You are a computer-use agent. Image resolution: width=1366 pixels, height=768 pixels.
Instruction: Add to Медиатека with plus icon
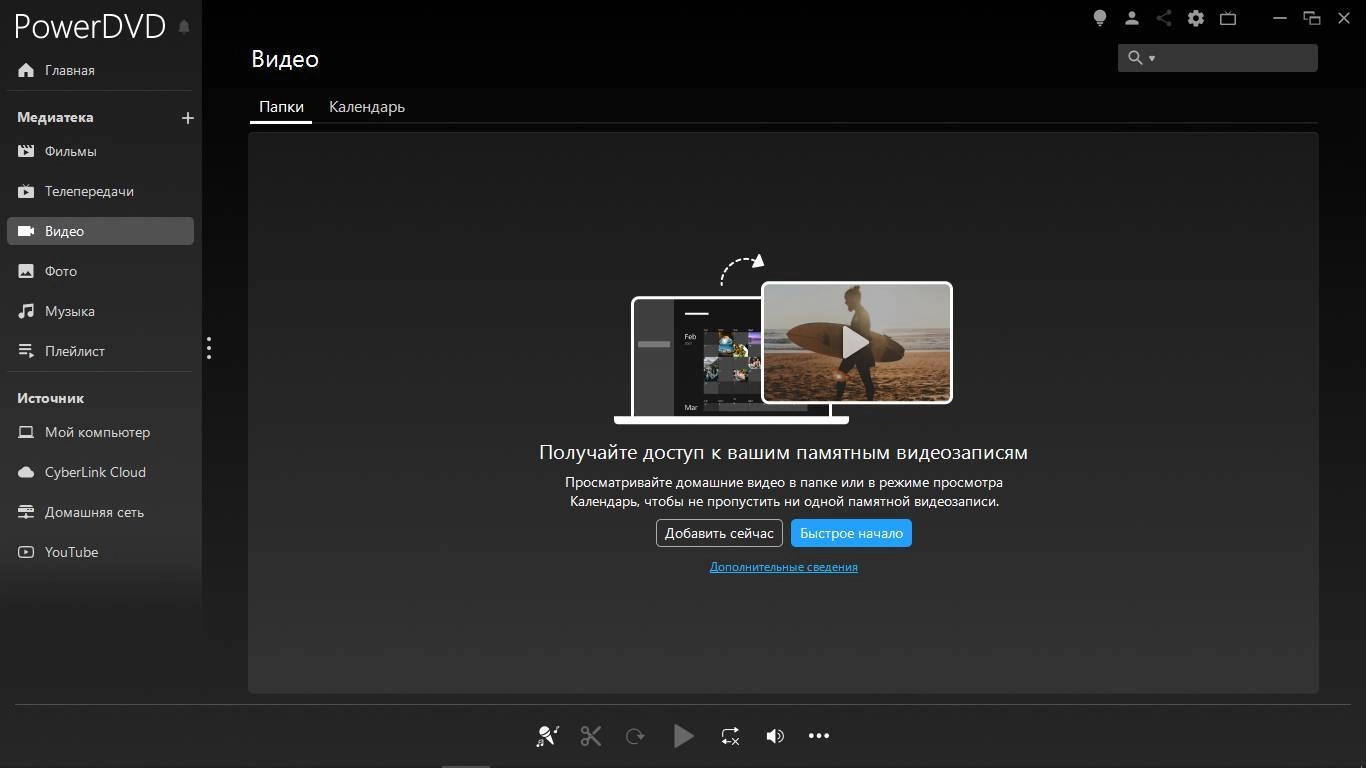click(x=187, y=118)
